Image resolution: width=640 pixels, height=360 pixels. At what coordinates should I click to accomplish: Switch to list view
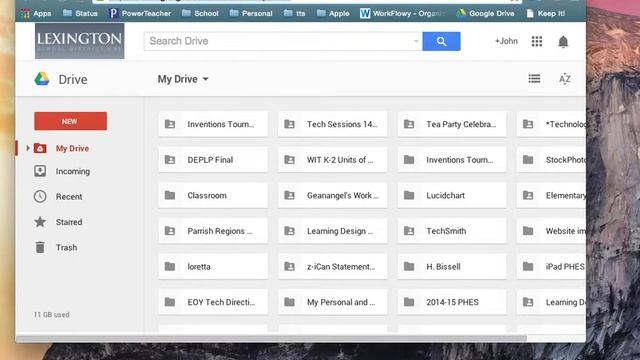534,78
